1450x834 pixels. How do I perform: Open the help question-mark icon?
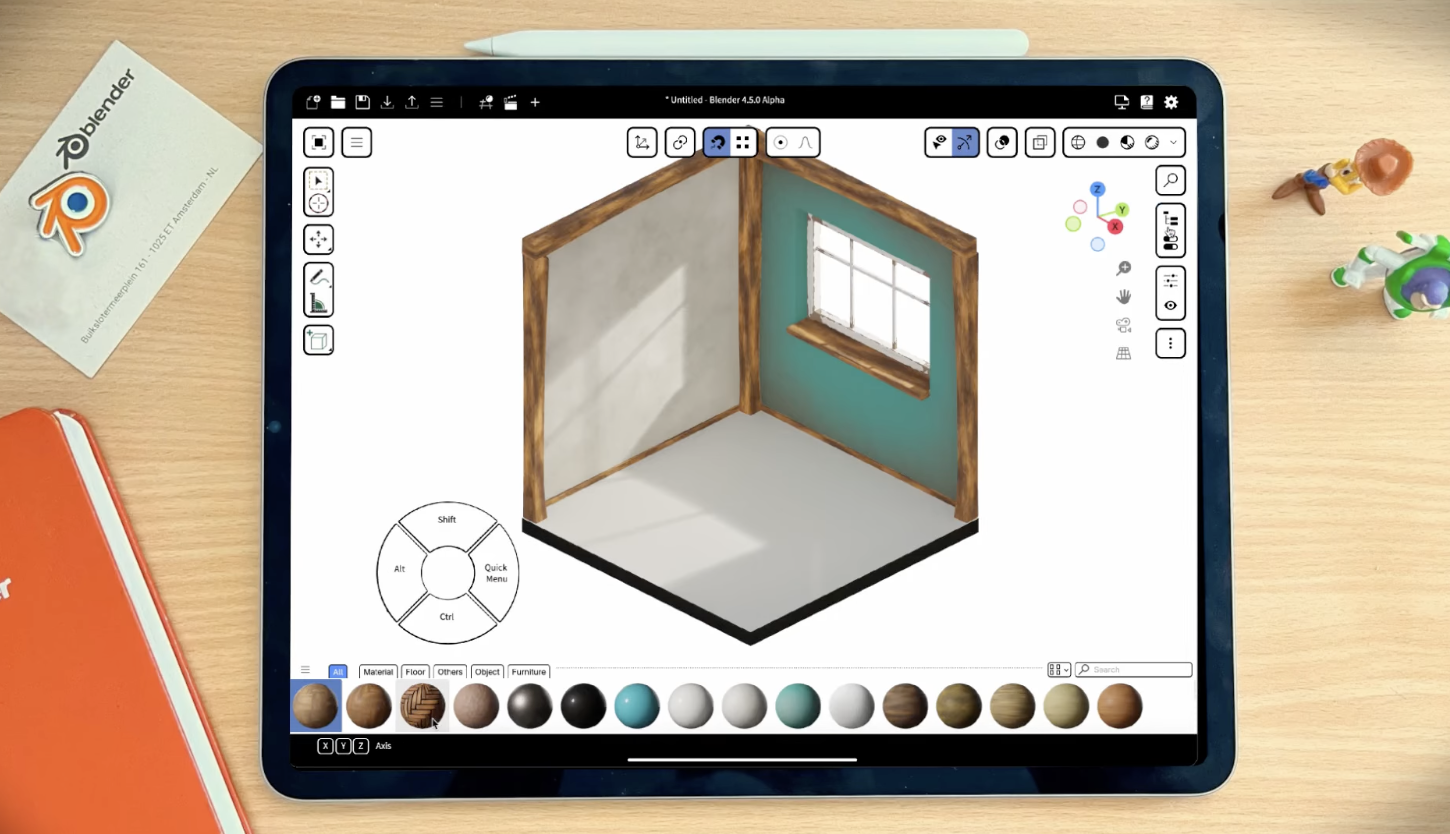pyautogui.click(x=1147, y=102)
